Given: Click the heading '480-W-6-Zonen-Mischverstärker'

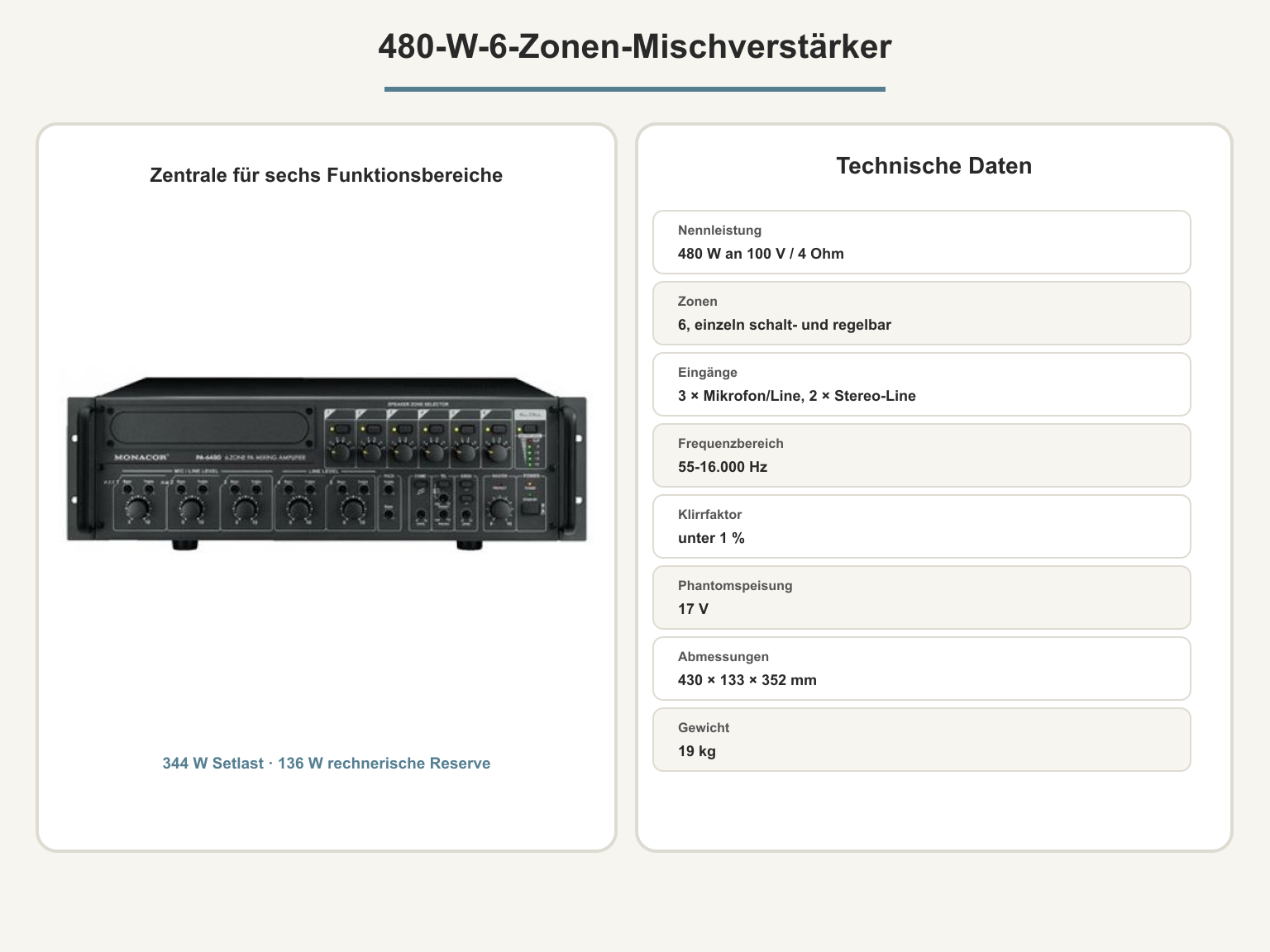Looking at the screenshot, I should point(635,46).
